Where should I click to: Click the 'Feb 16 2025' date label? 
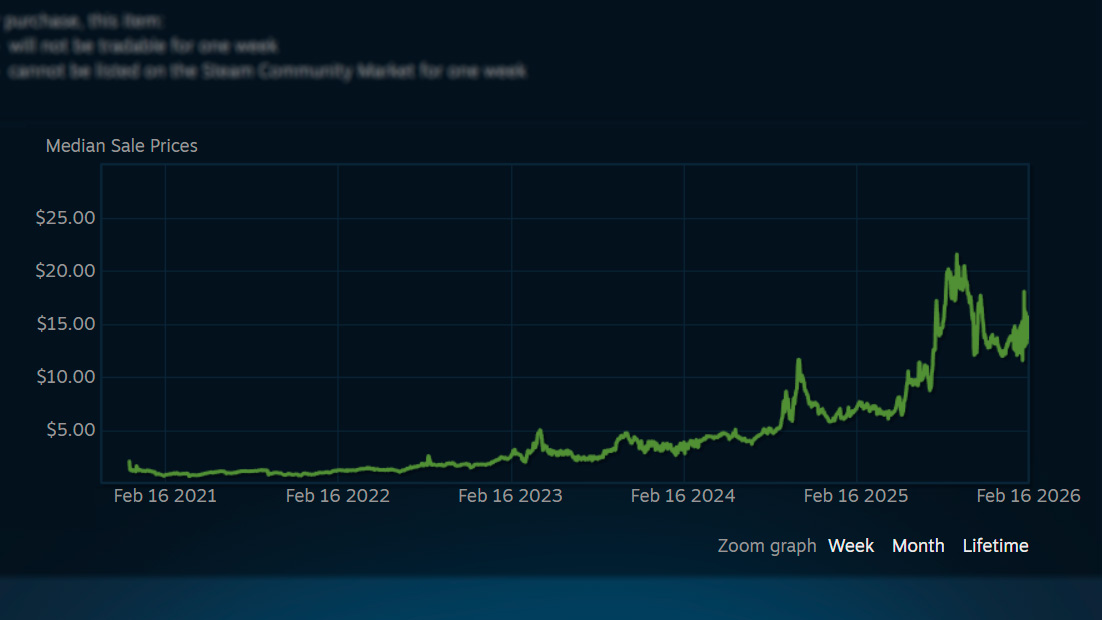(856, 496)
